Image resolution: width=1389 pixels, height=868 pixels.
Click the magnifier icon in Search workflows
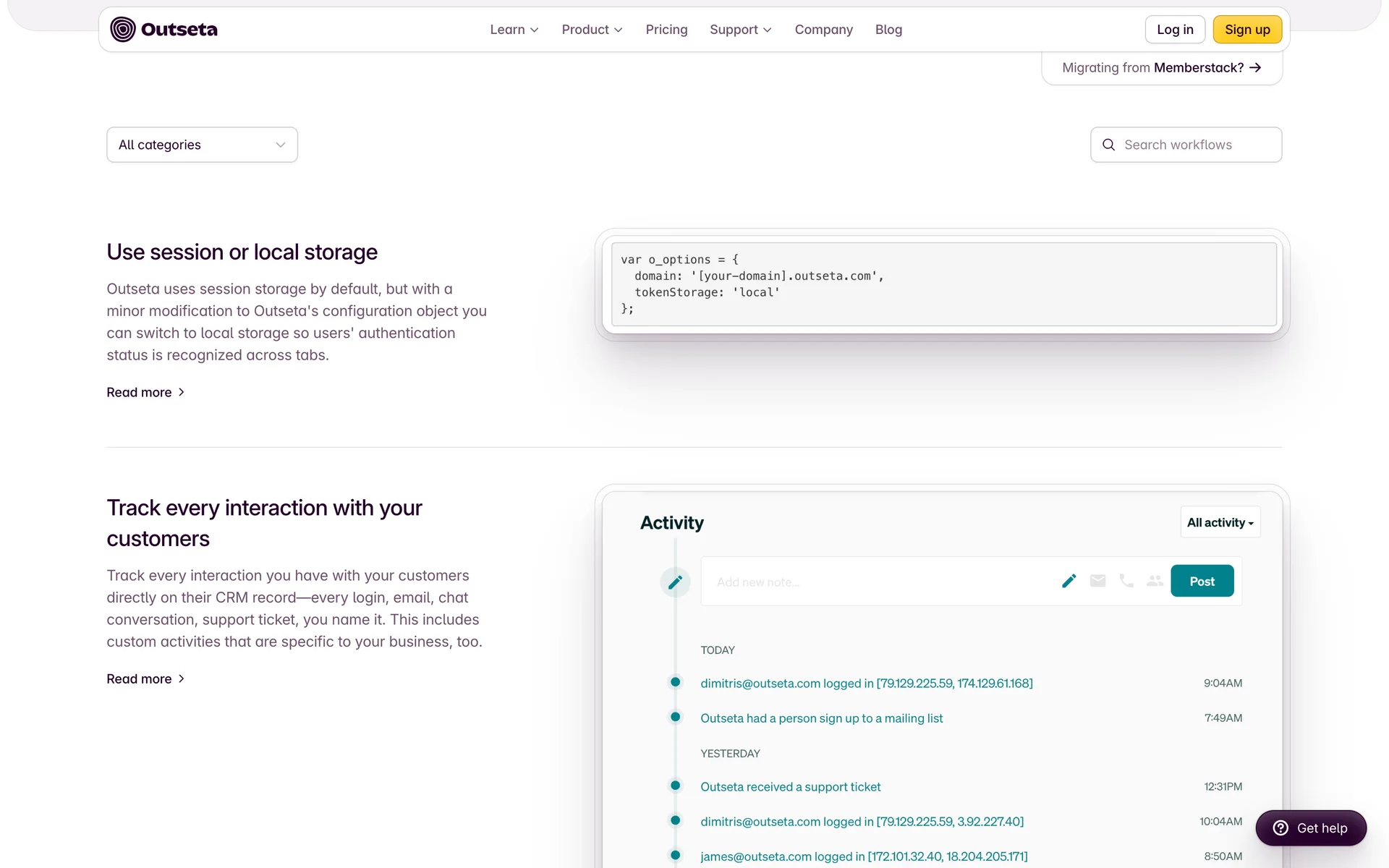(1108, 145)
